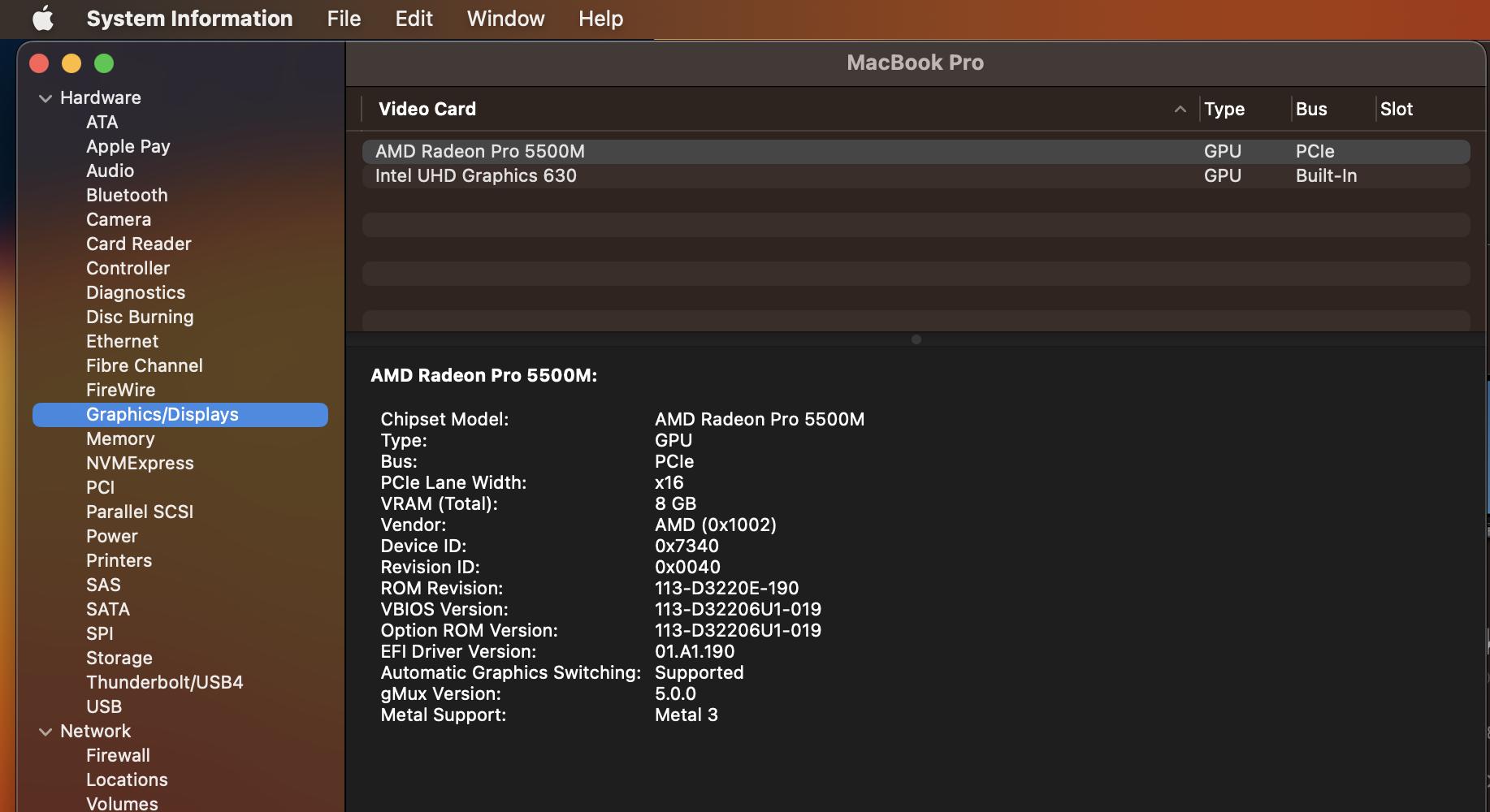
Task: Open the File menu
Action: (344, 18)
